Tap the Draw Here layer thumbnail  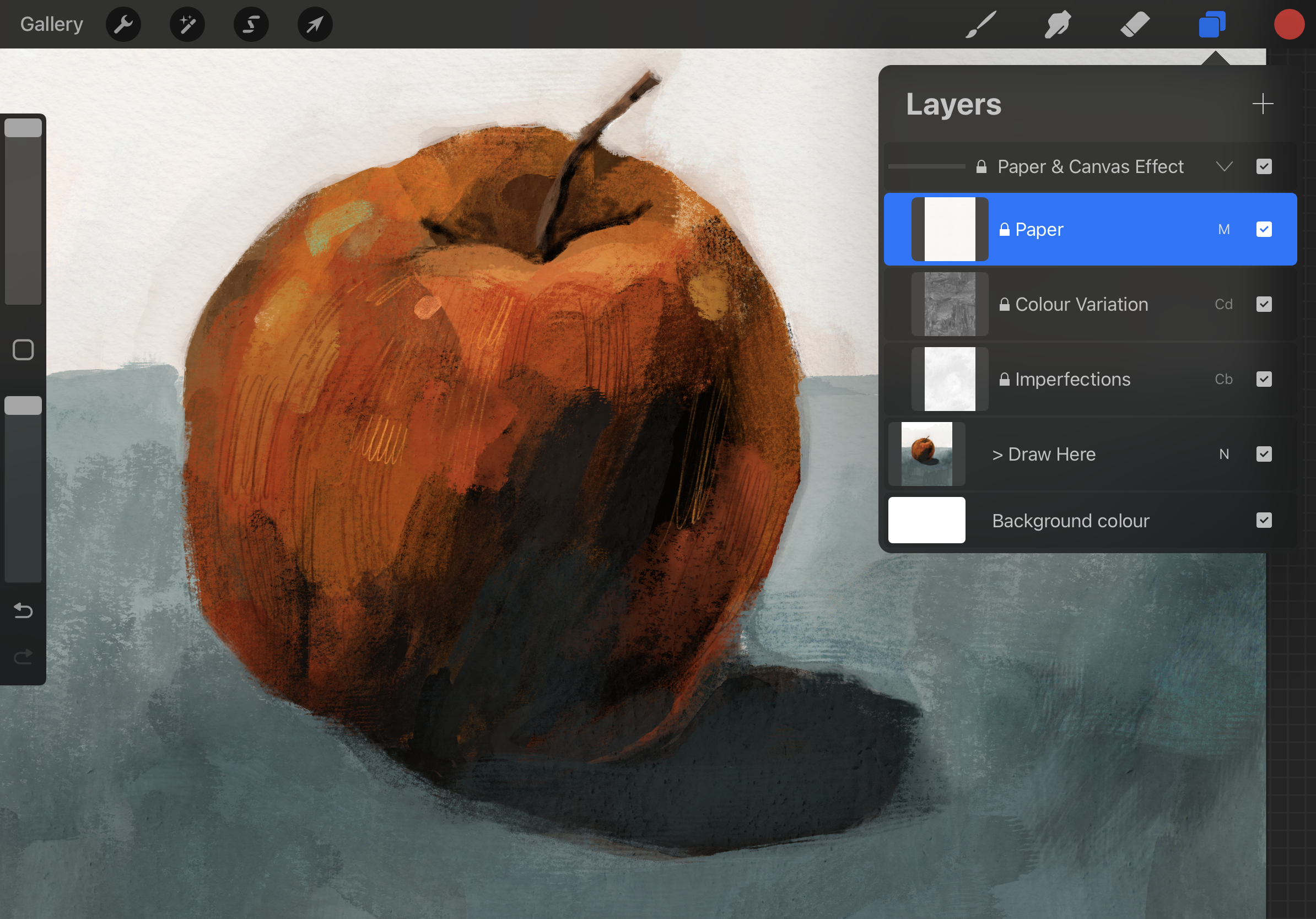click(x=926, y=455)
